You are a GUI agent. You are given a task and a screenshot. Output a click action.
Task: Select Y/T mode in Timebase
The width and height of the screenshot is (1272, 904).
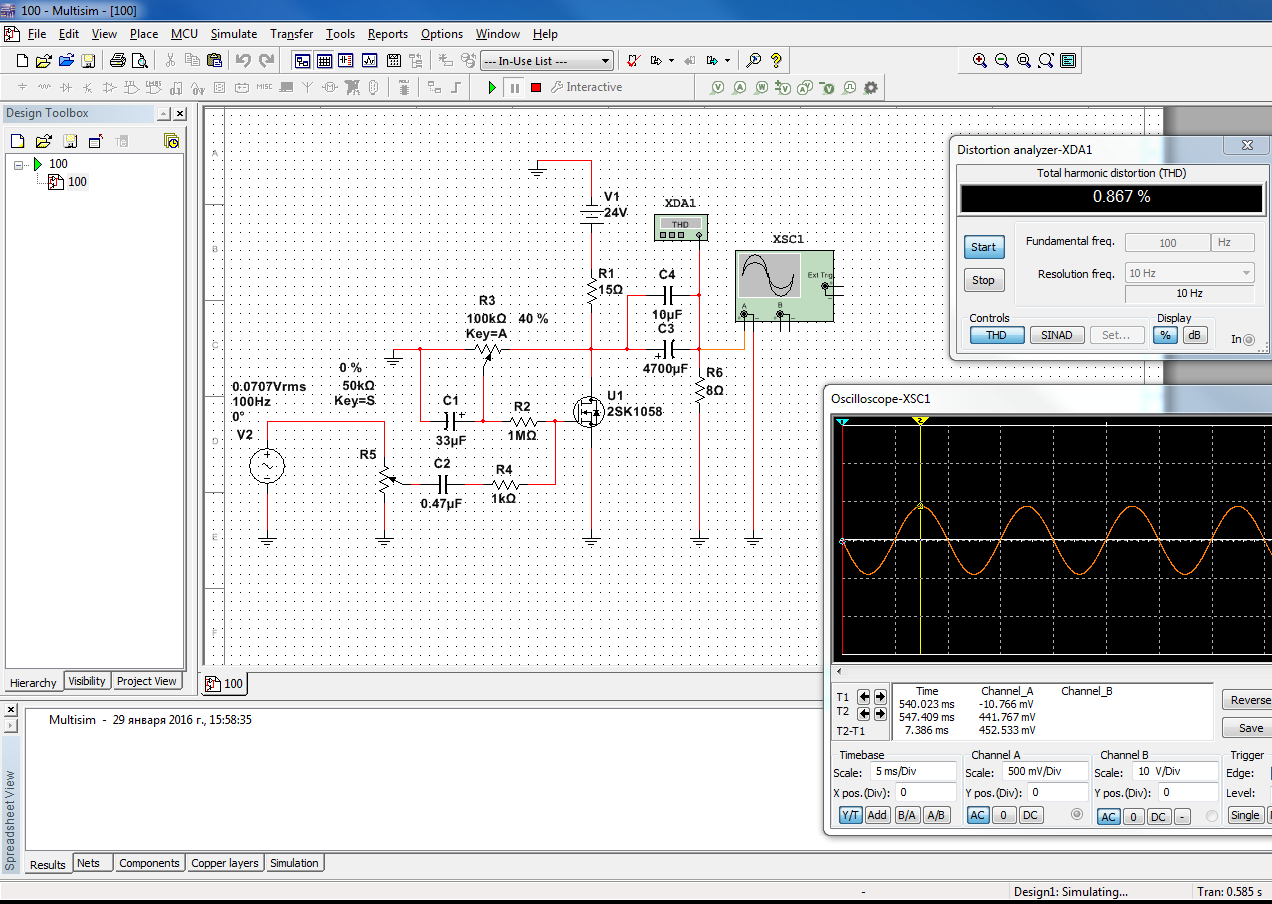pos(851,815)
